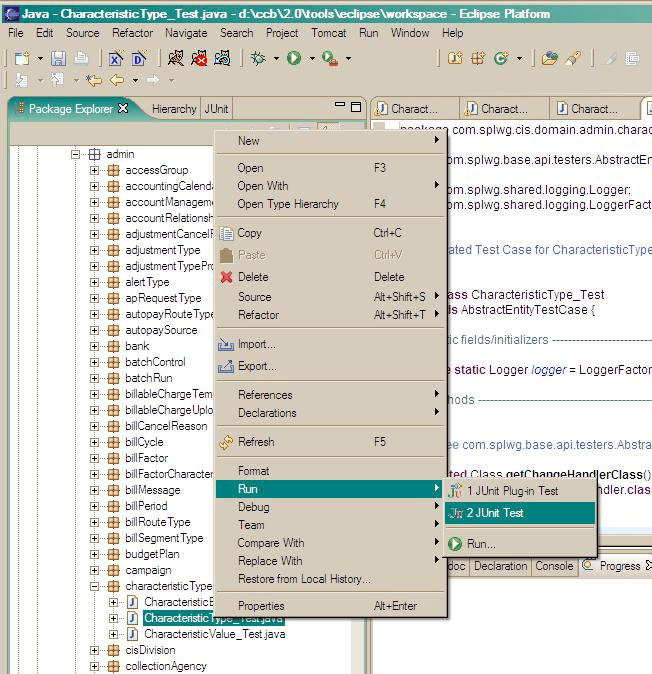Select the alertType package
Image resolution: width=652 pixels, height=674 pixels.
pos(147,282)
